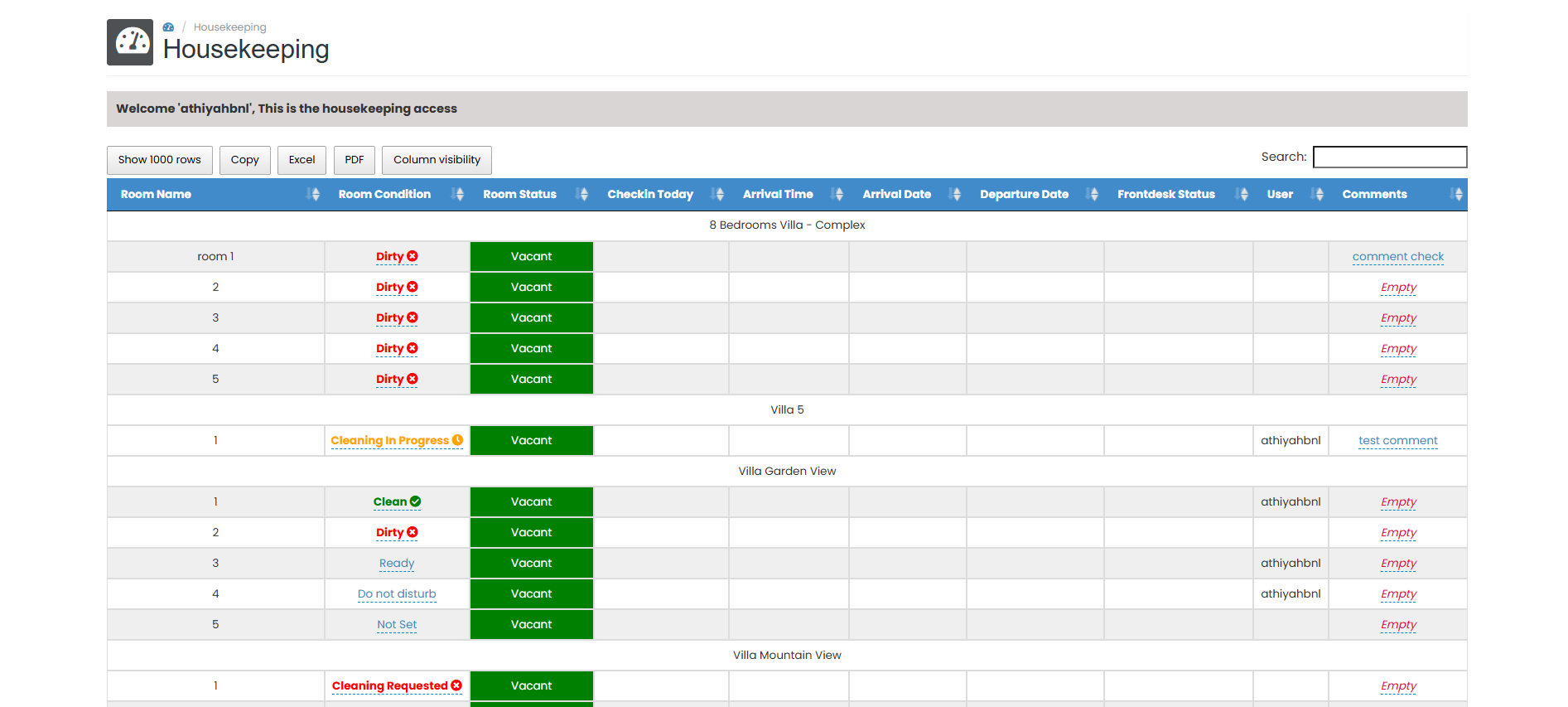The image size is (1568, 707).
Task: Change Dirty condition for Complex room 4
Action: 397,349
